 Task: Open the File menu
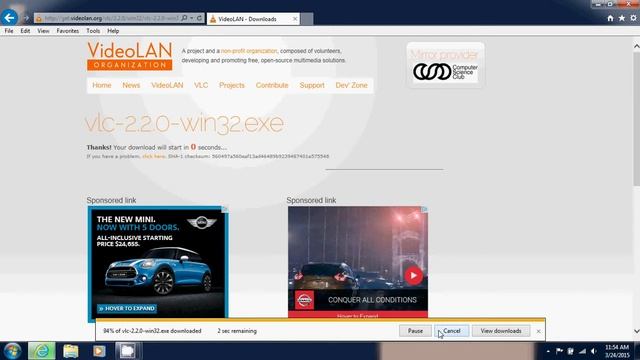(x=9, y=31)
